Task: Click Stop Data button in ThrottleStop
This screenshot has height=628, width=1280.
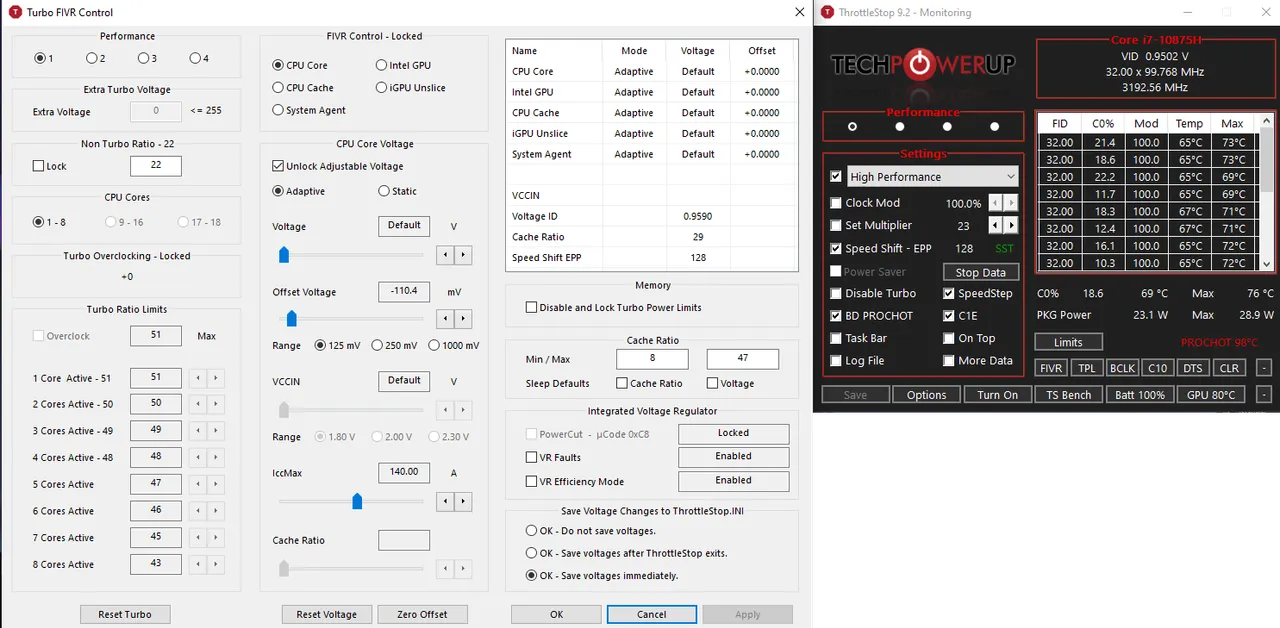Action: (980, 272)
